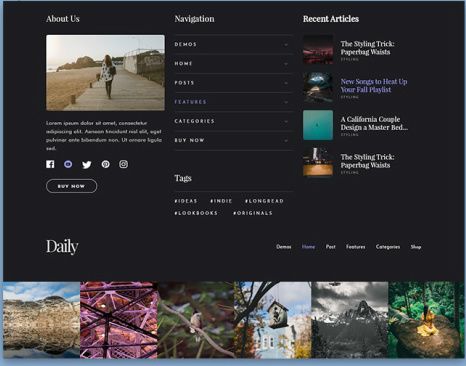
Task: Expand the POSTS navigation chevron
Action: point(286,83)
